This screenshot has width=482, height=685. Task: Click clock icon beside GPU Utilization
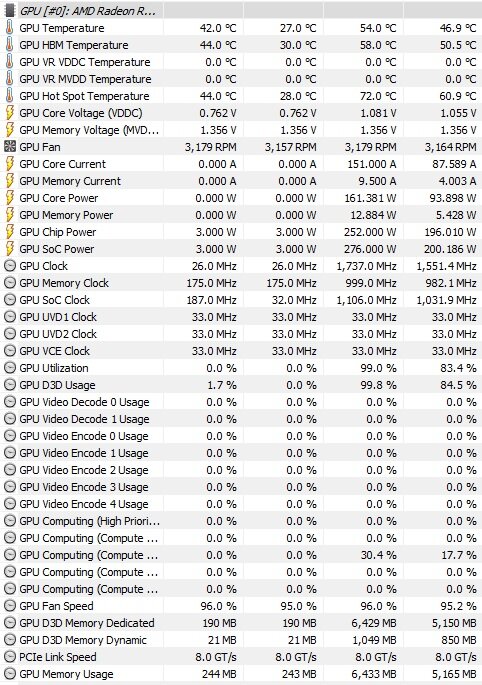9,368
